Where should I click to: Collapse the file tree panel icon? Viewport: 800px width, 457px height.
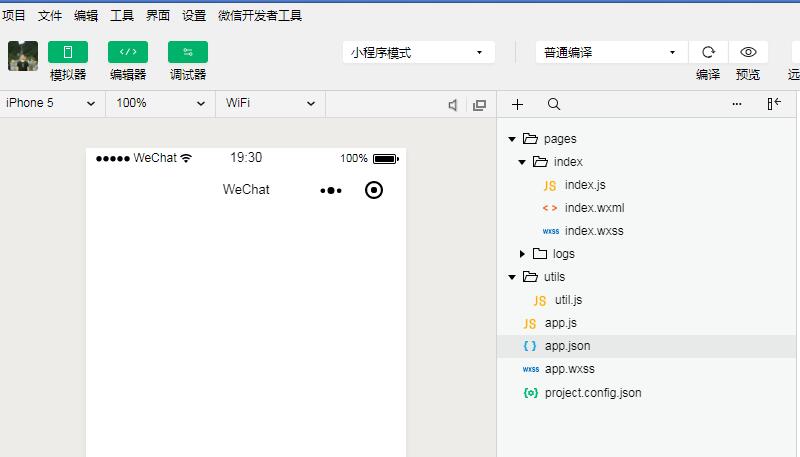[774, 104]
